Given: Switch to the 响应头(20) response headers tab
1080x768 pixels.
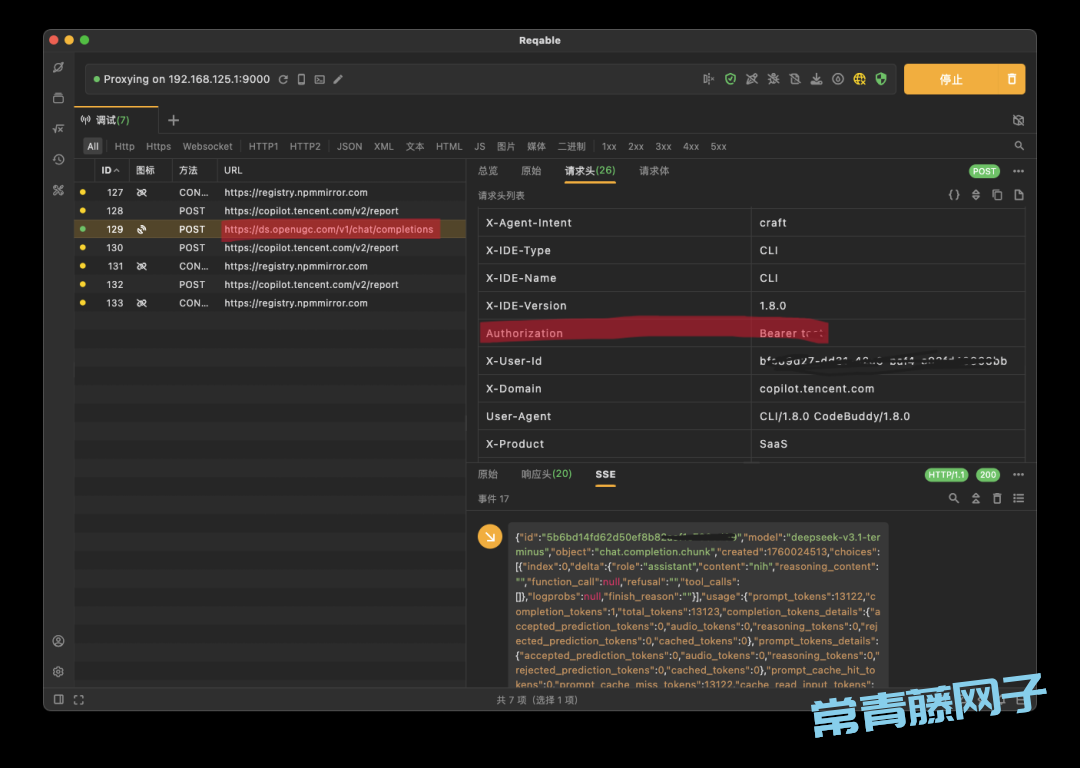Looking at the screenshot, I should point(546,474).
